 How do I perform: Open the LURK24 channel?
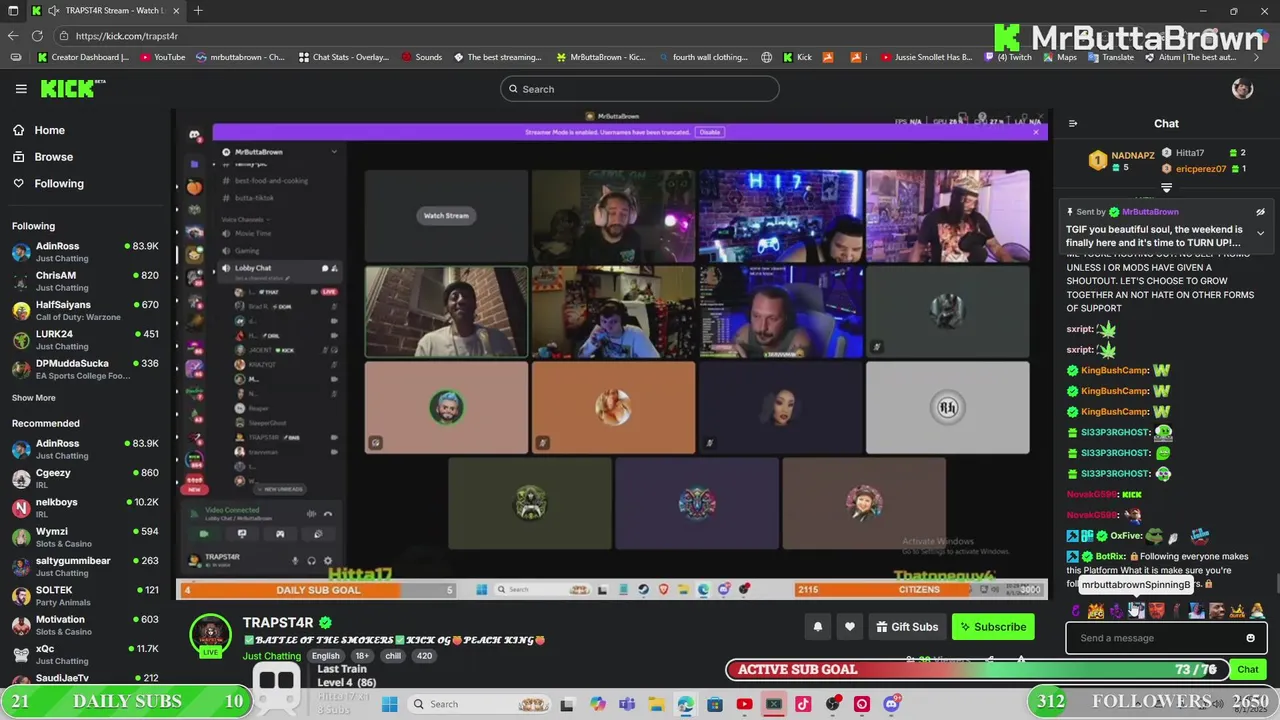pos(85,340)
